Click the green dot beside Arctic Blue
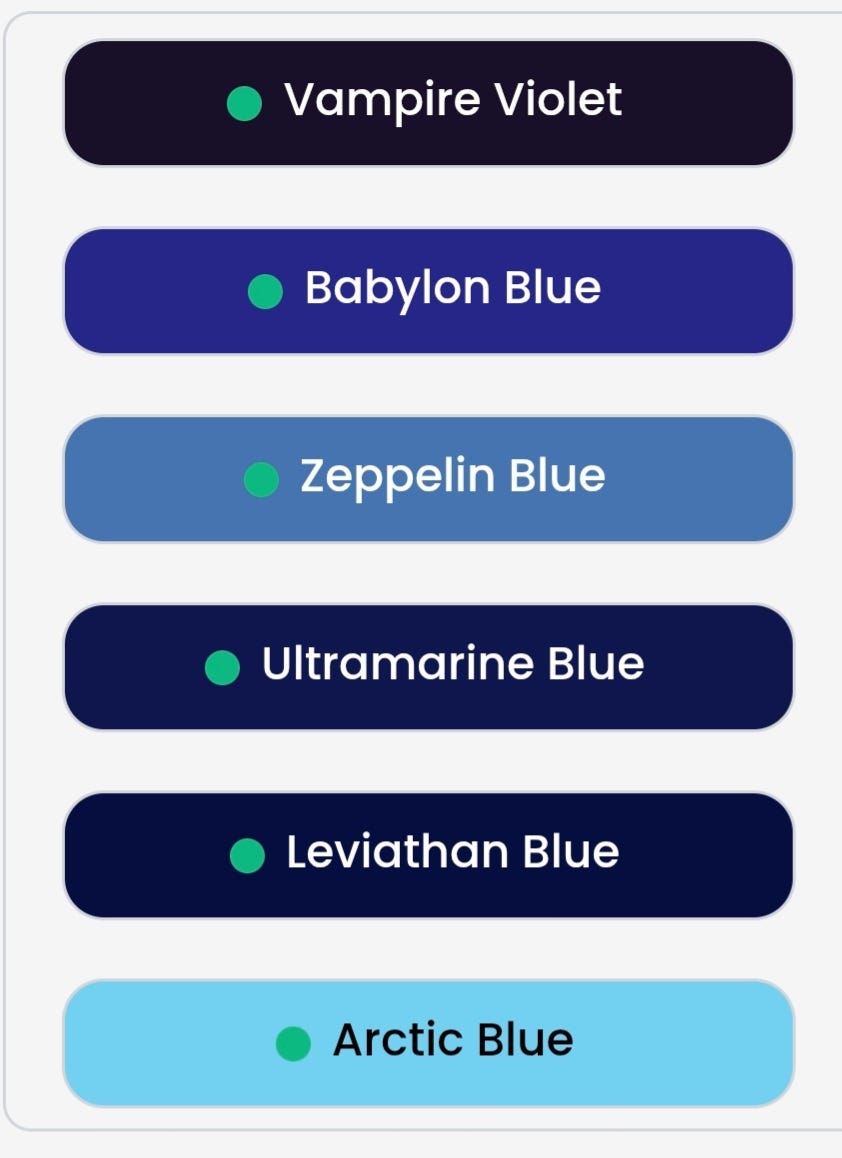Image resolution: width=842 pixels, height=1158 pixels. coord(293,1043)
